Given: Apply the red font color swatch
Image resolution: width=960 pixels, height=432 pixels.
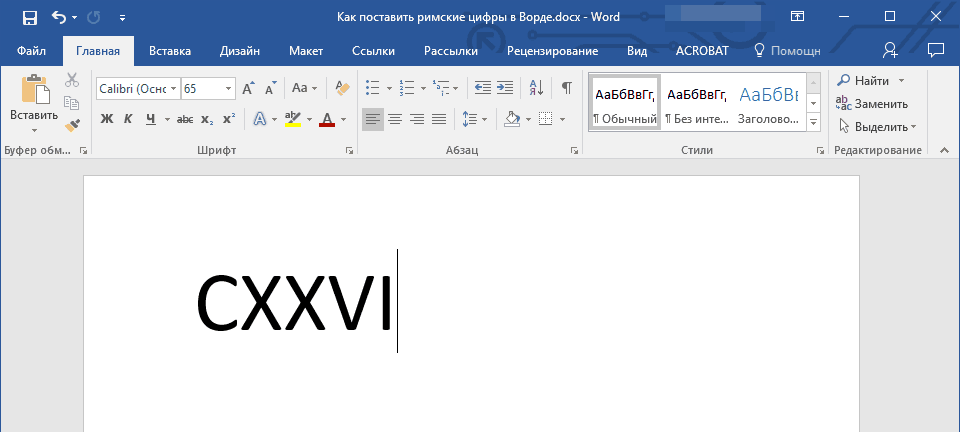Looking at the screenshot, I should click(327, 120).
